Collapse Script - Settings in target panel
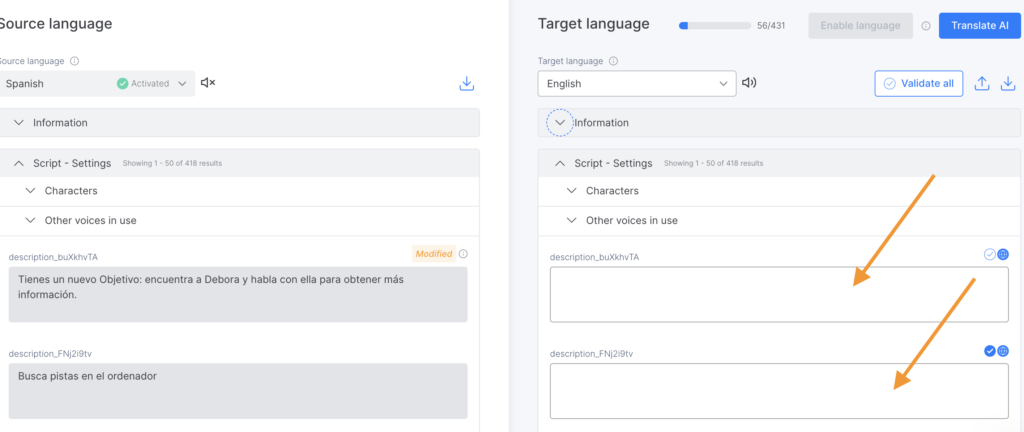Viewport: 1024px width, 432px height. point(560,163)
